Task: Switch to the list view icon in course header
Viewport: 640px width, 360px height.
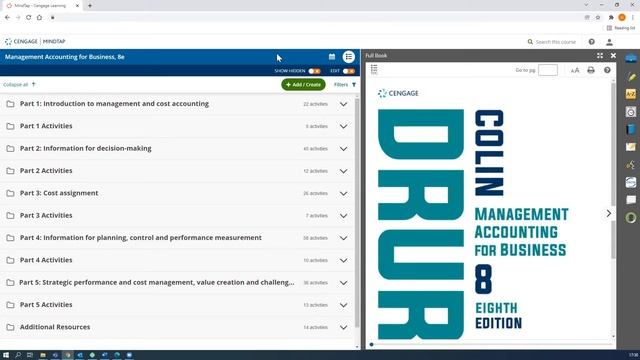Action: coord(349,57)
